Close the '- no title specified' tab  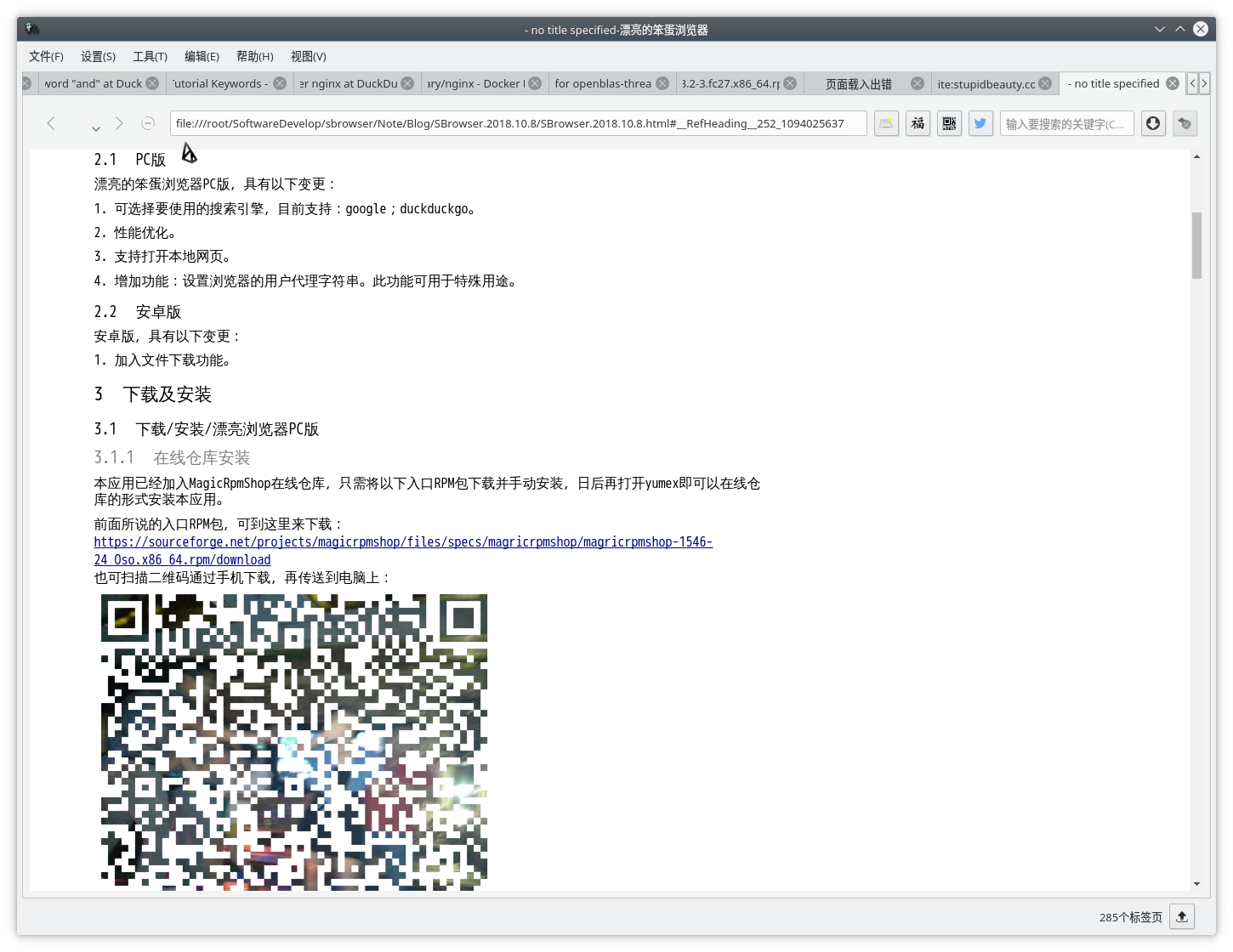tap(1173, 83)
